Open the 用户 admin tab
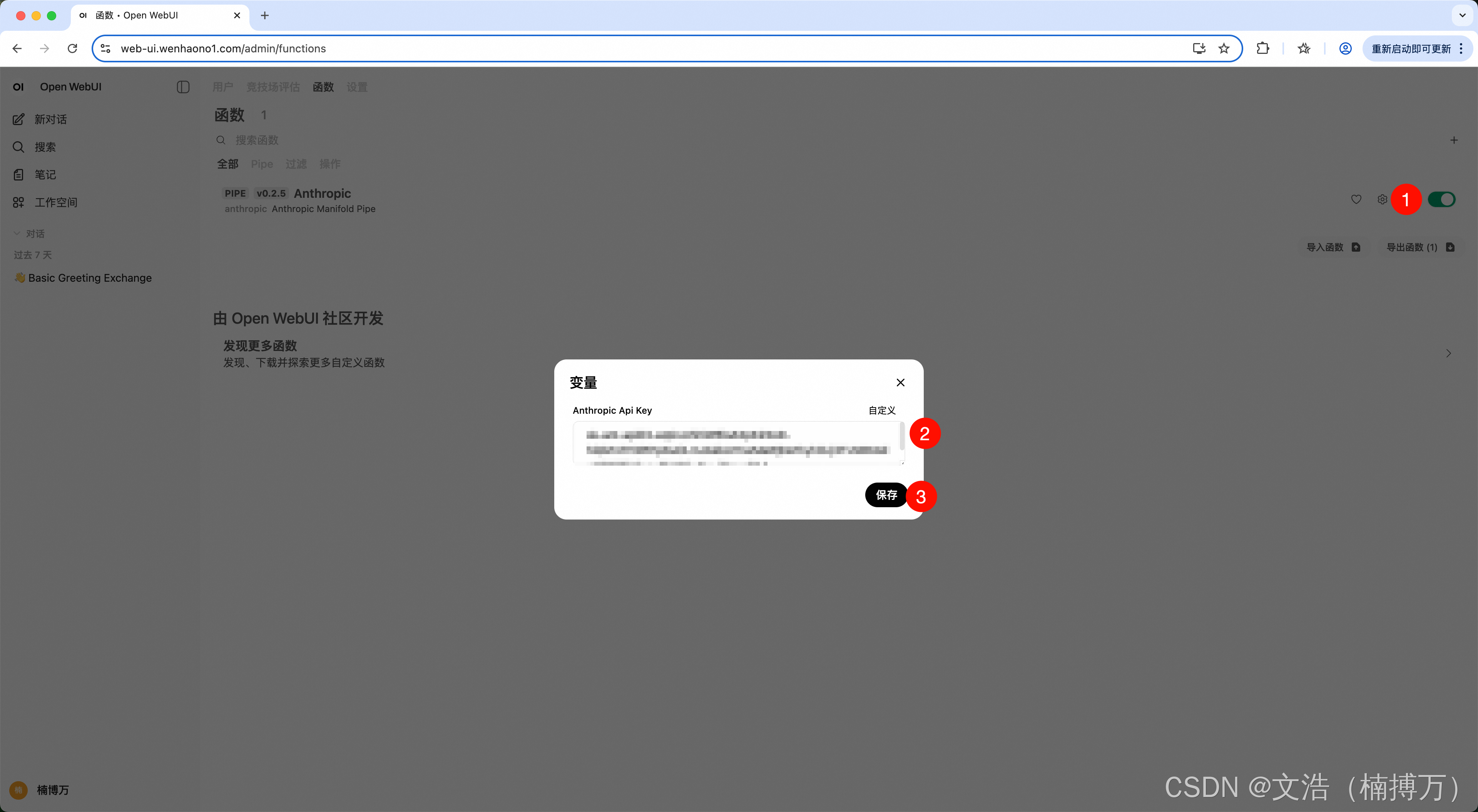The image size is (1478, 812). 222,87
